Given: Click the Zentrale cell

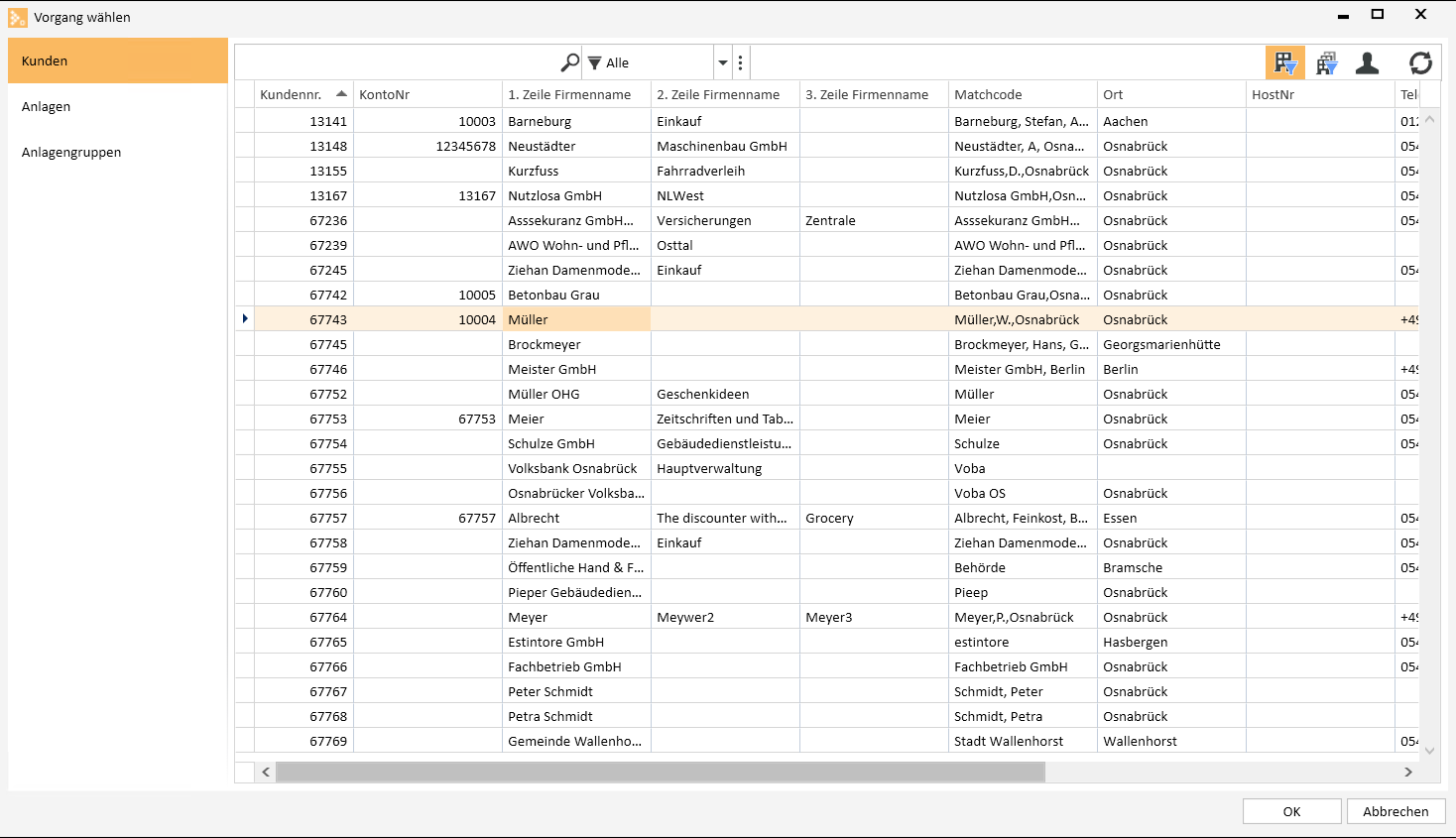Looking at the screenshot, I should (874, 220).
